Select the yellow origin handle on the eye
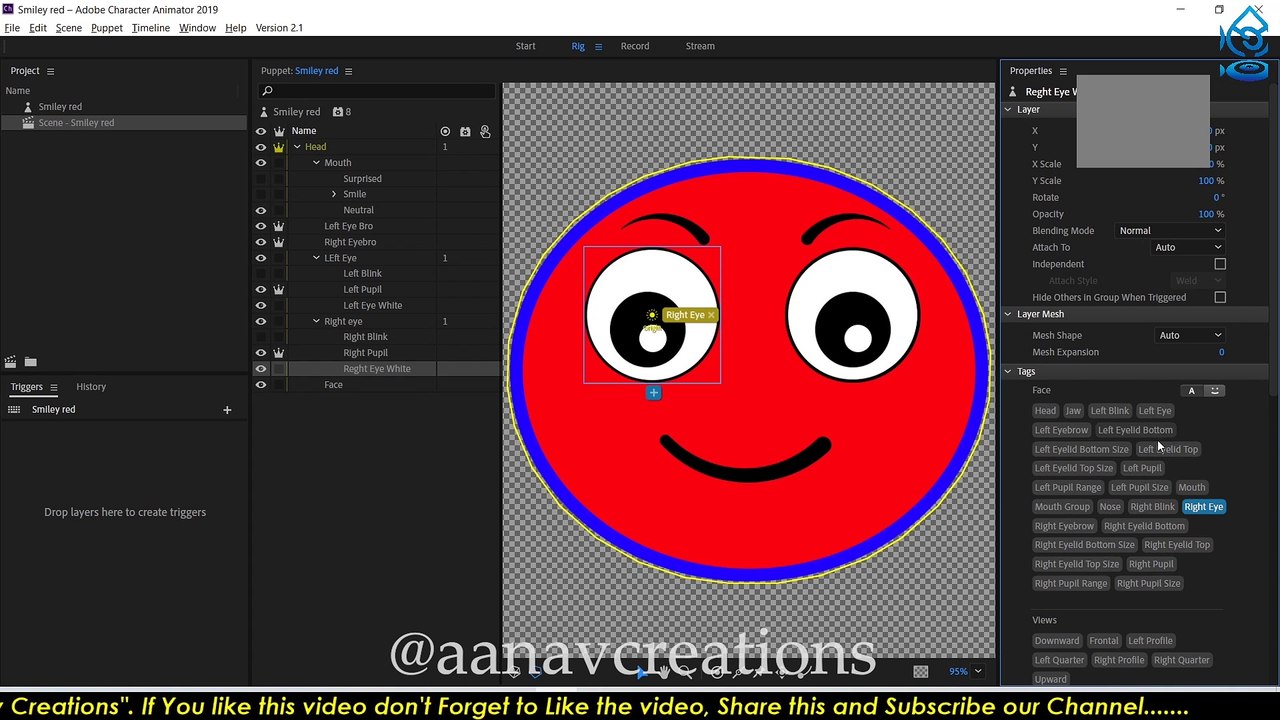This screenshot has height=720, width=1280. (x=652, y=315)
